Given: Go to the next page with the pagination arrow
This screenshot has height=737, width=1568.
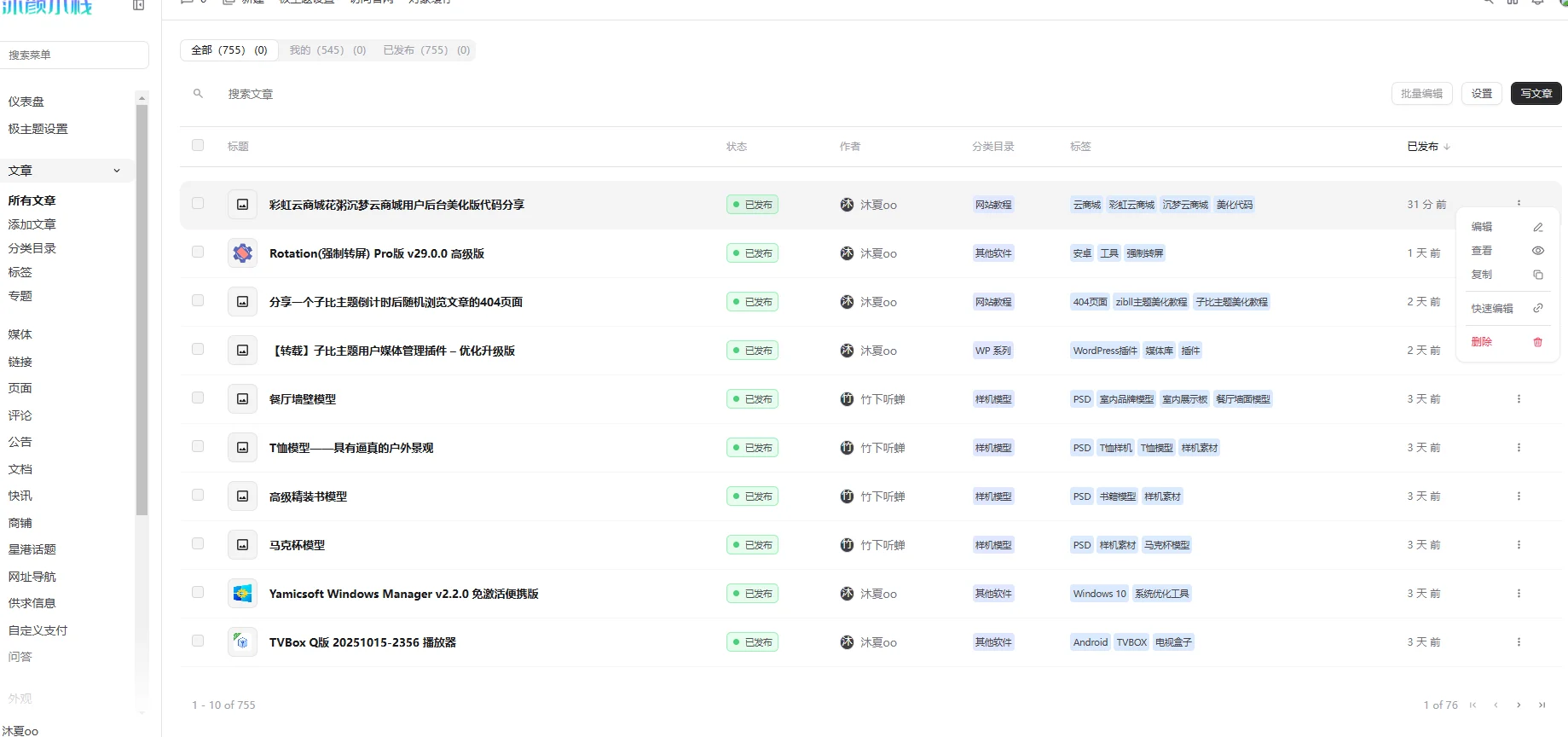Looking at the screenshot, I should [x=1518, y=705].
